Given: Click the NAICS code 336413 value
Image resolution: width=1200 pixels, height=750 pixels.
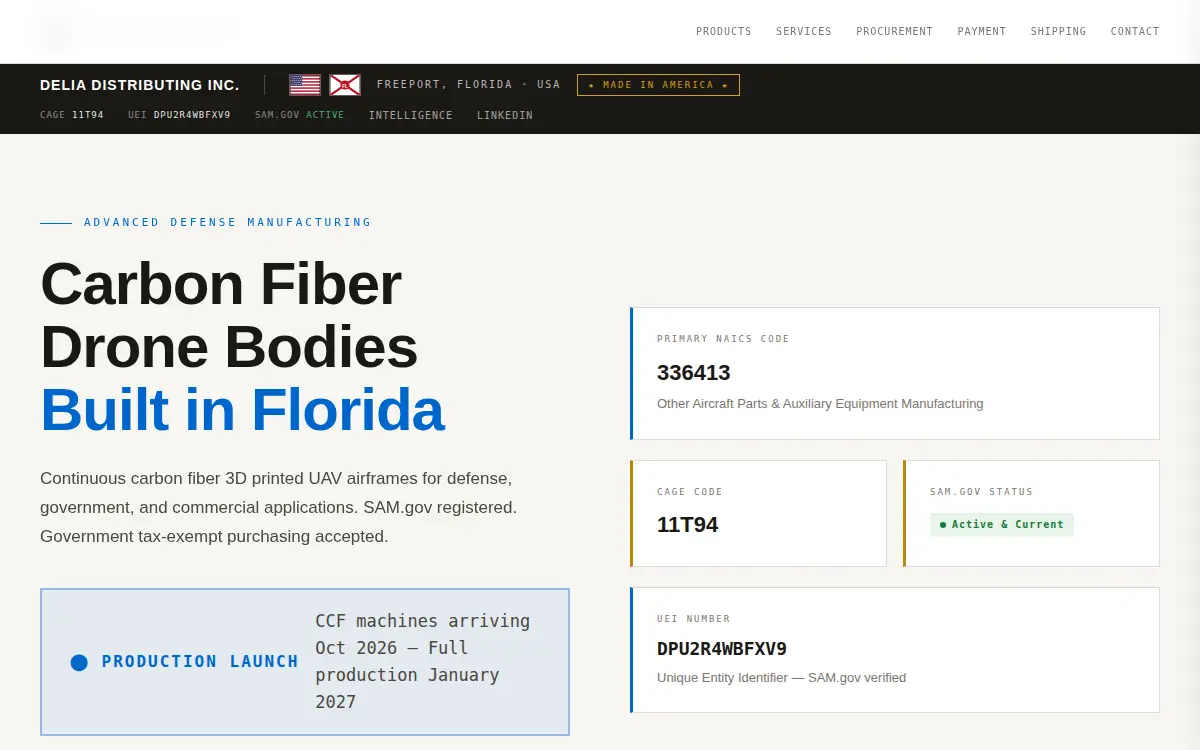Looking at the screenshot, I should tap(694, 373).
